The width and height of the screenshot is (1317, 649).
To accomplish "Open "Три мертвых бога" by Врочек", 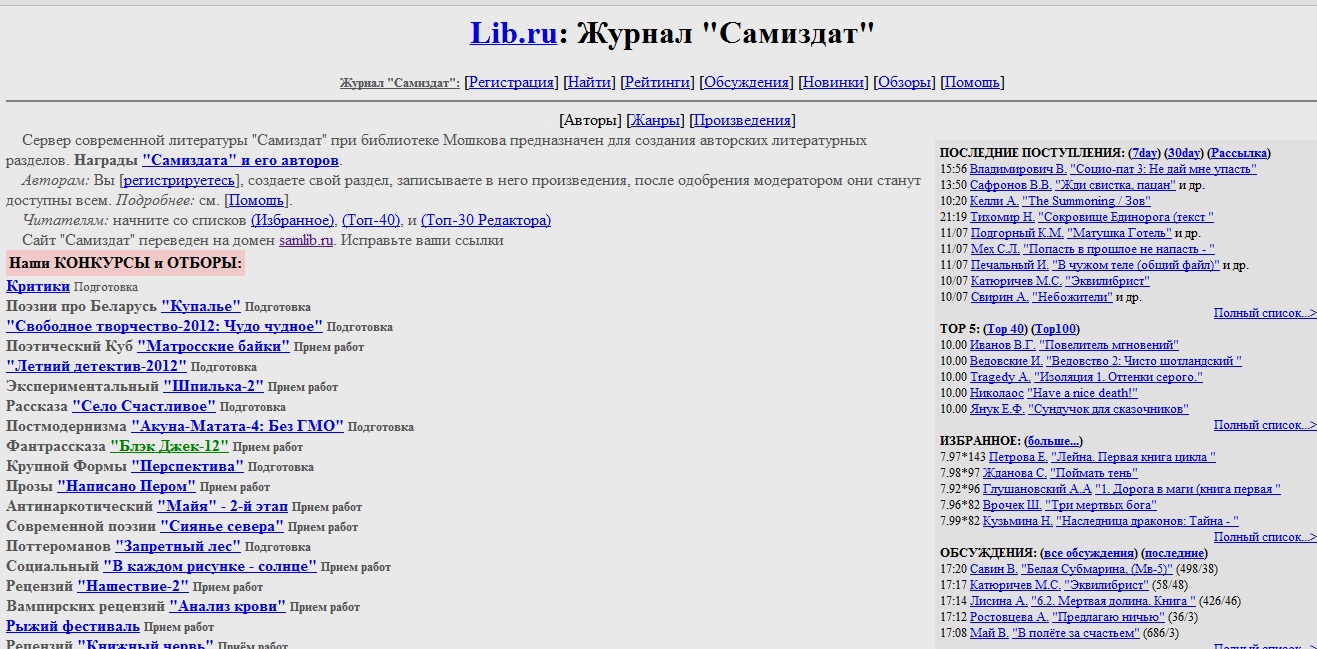I will click(x=1101, y=505).
